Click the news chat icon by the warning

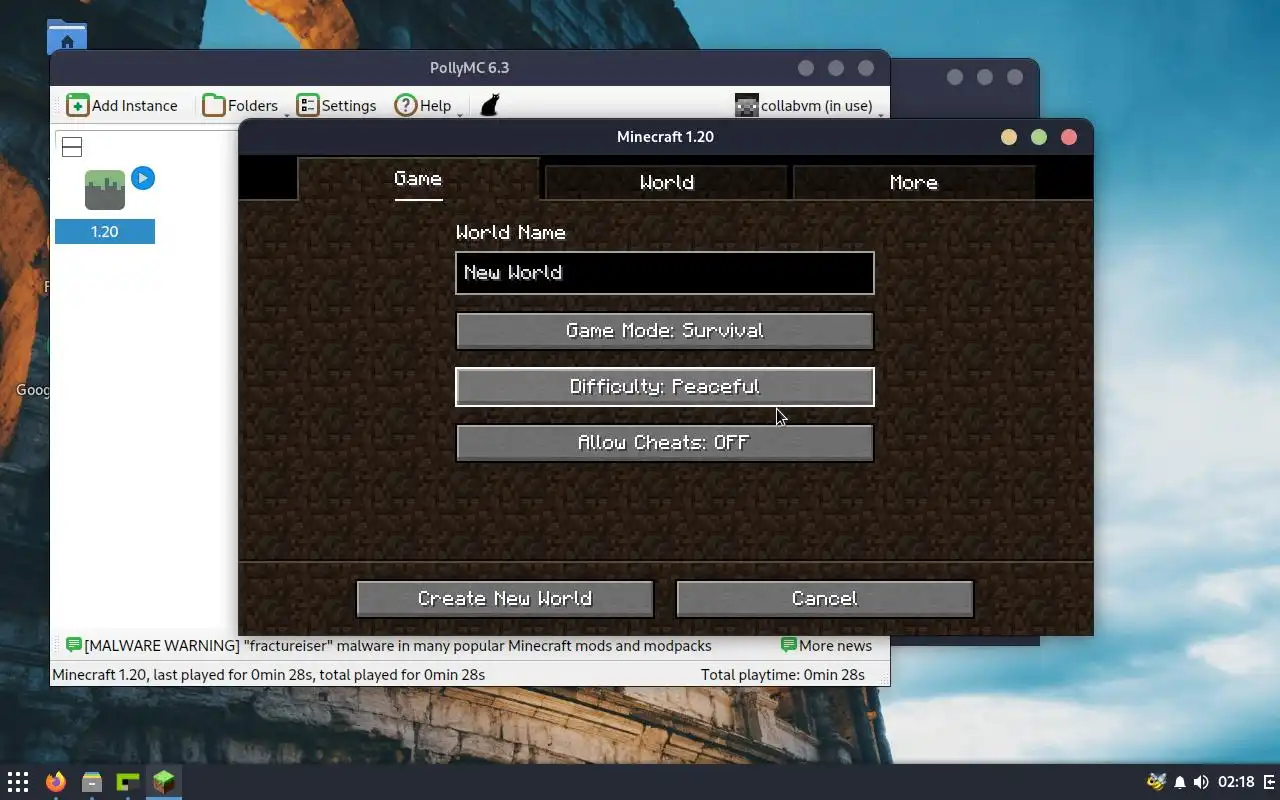73,646
